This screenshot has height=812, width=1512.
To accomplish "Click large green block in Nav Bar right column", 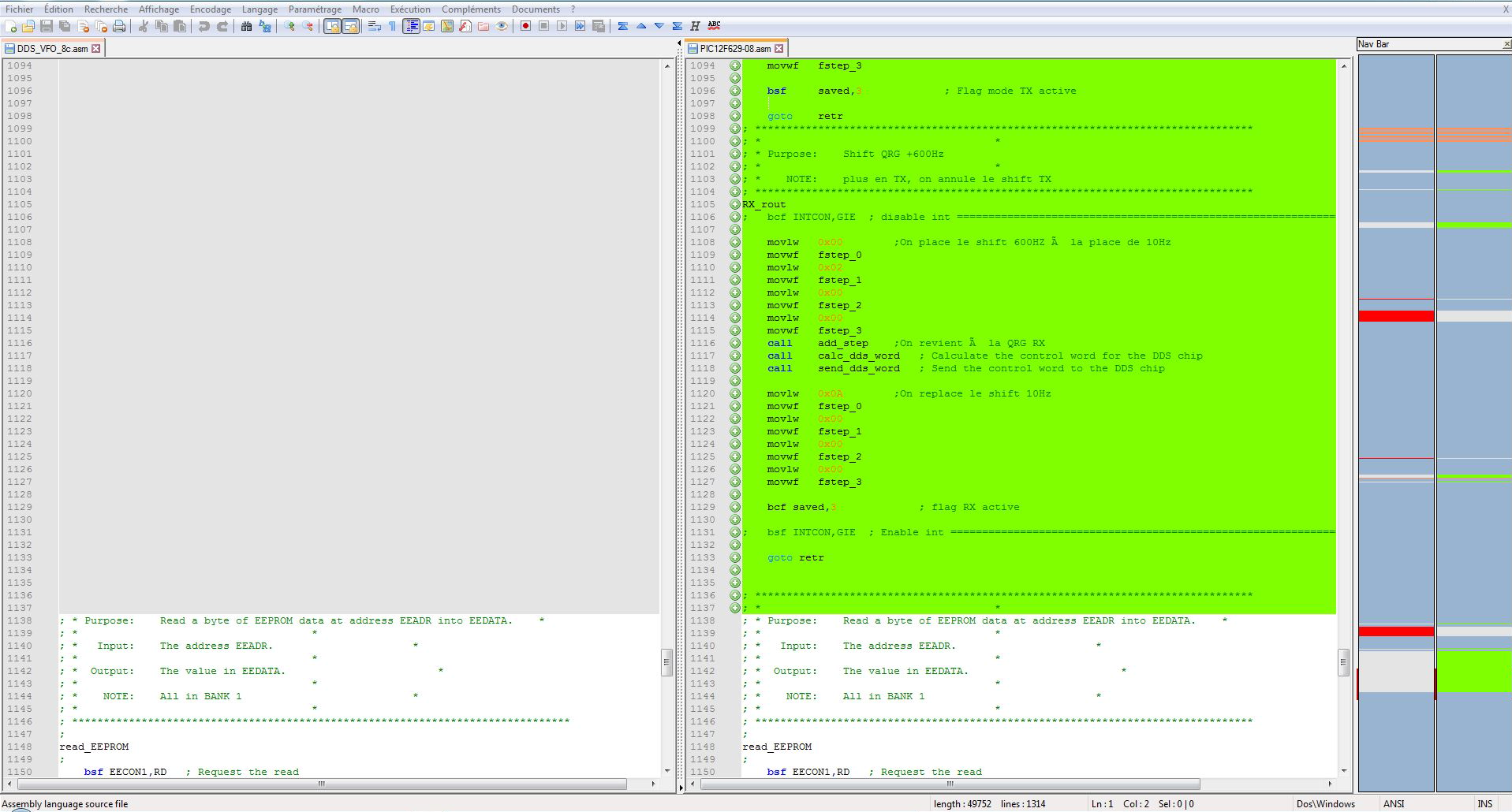I will coord(1473,671).
